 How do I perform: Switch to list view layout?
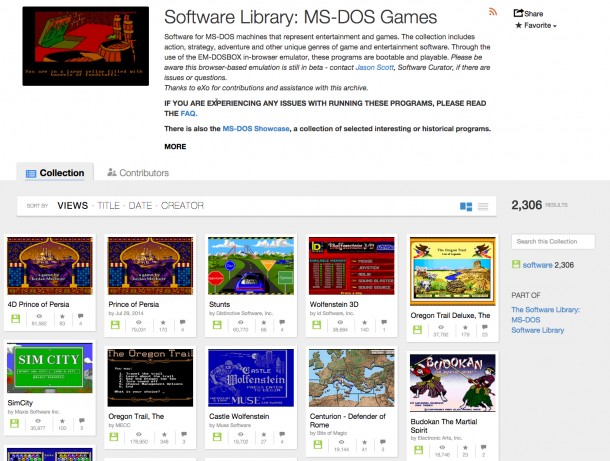pos(483,206)
